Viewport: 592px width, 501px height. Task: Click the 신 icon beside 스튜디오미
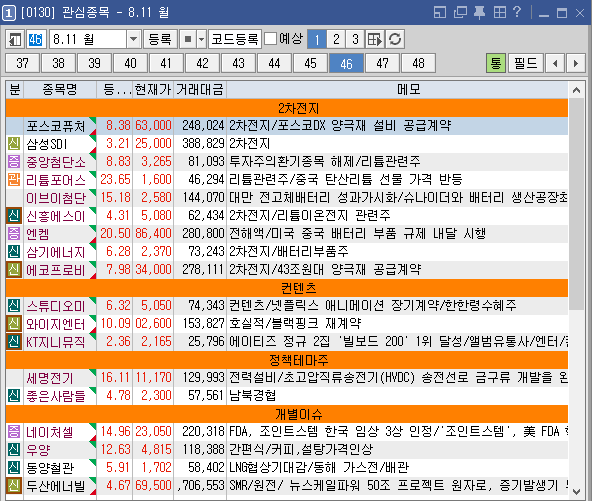14,305
